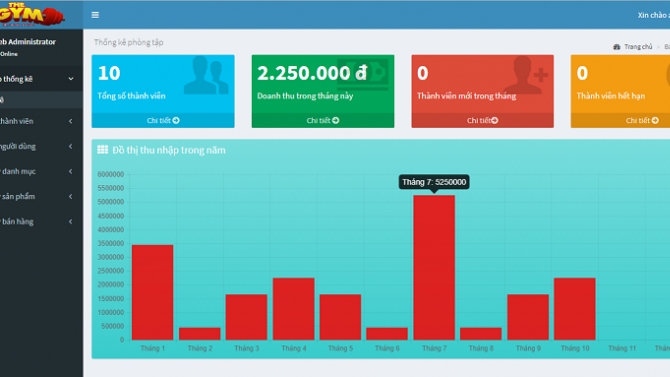Open the người dùng sidebar menu
Viewport: 670px width, 377px height.
coord(41,146)
